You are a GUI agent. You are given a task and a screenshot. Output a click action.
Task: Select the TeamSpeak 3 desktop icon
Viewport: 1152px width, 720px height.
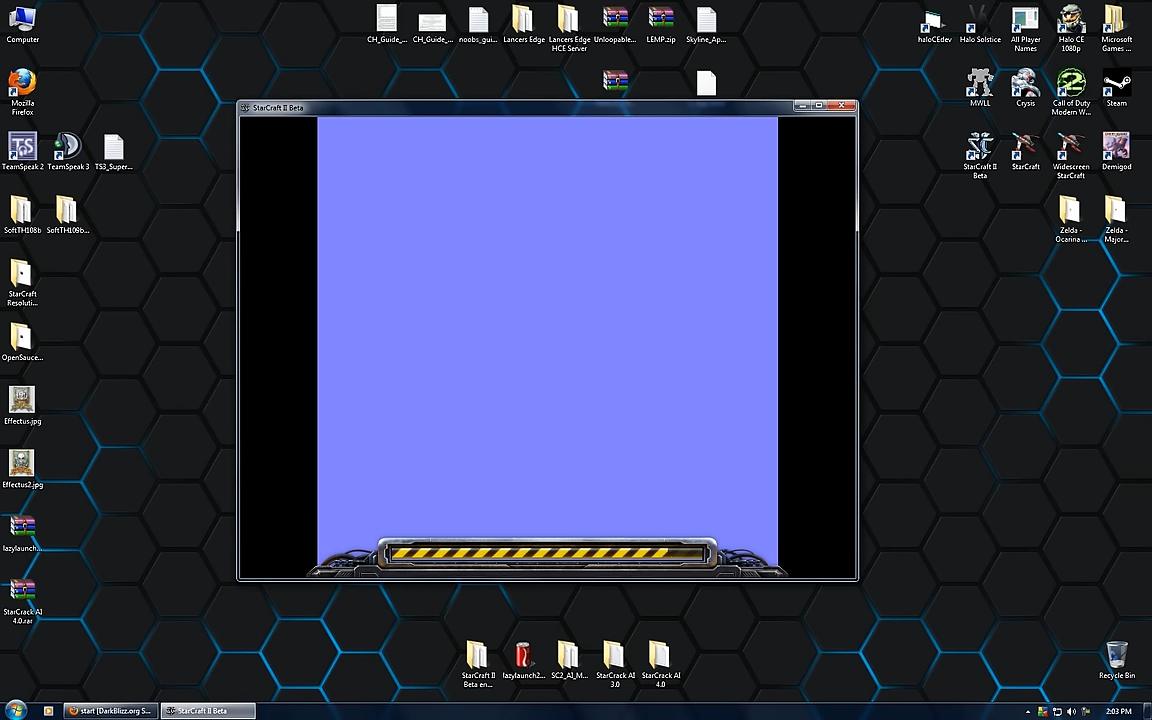(68, 148)
